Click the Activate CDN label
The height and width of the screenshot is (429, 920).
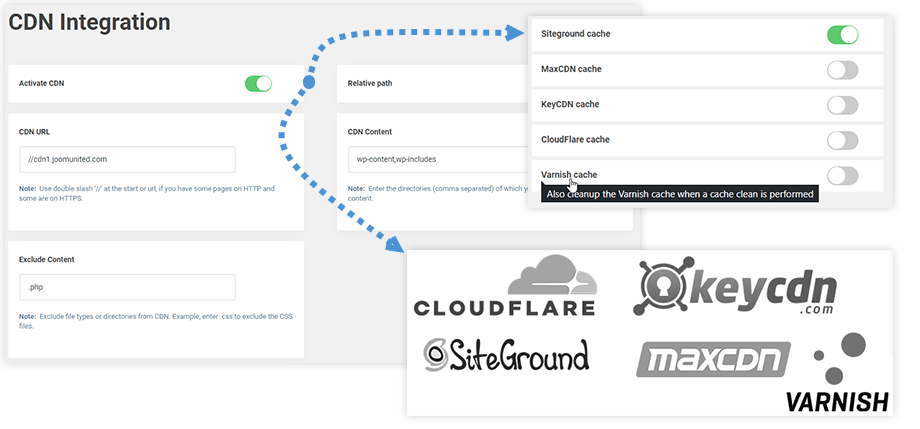pos(42,83)
